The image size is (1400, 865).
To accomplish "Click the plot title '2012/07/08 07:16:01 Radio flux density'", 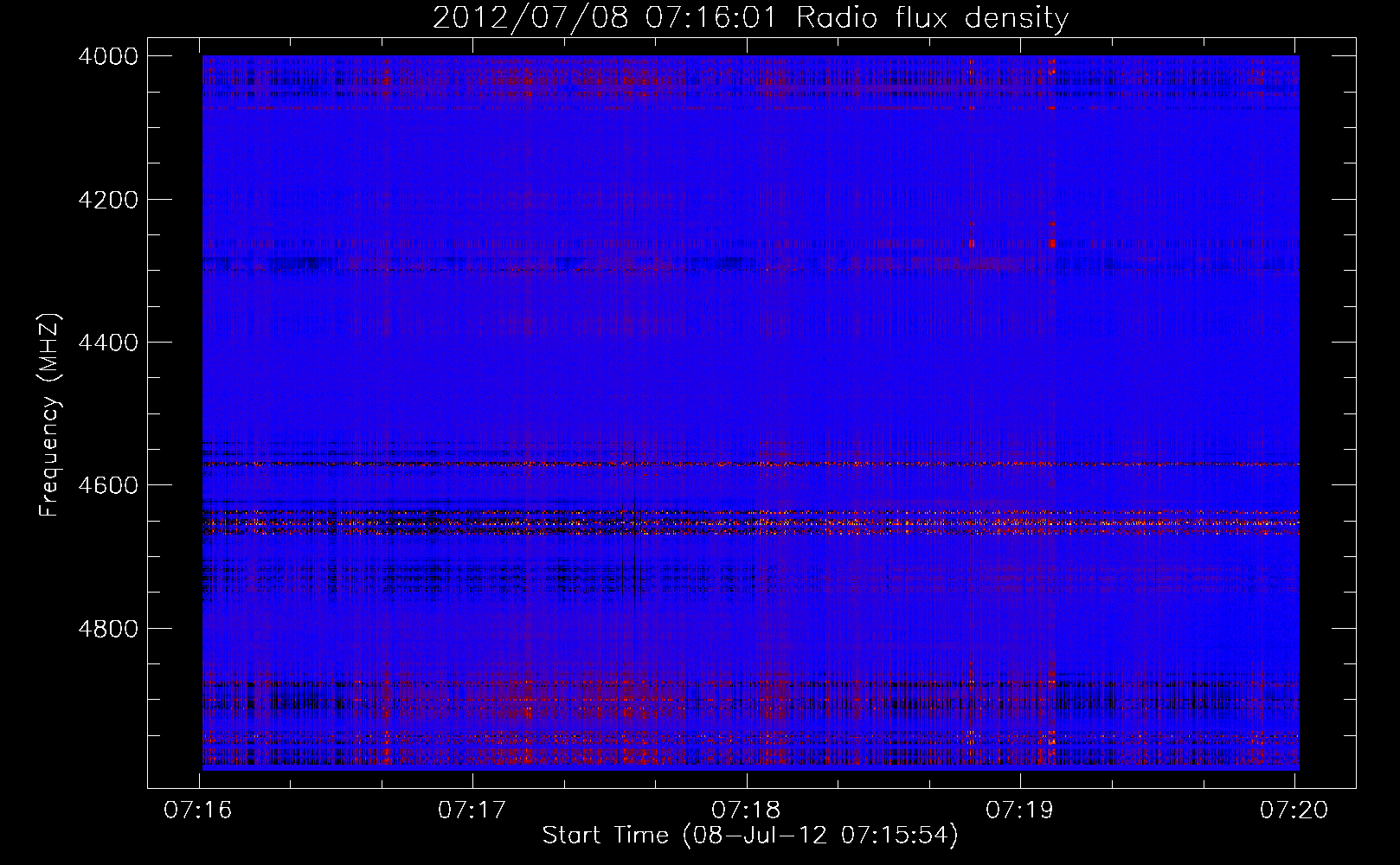I will [x=750, y=17].
